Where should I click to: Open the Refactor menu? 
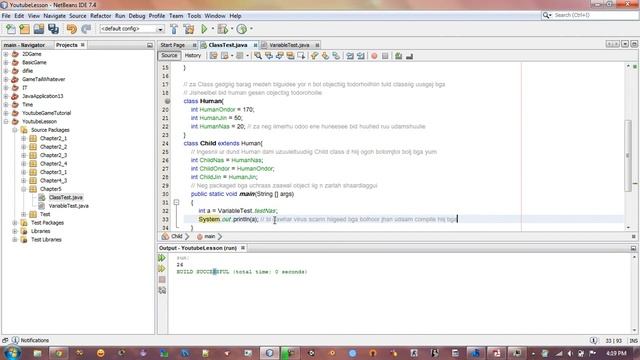100,16
